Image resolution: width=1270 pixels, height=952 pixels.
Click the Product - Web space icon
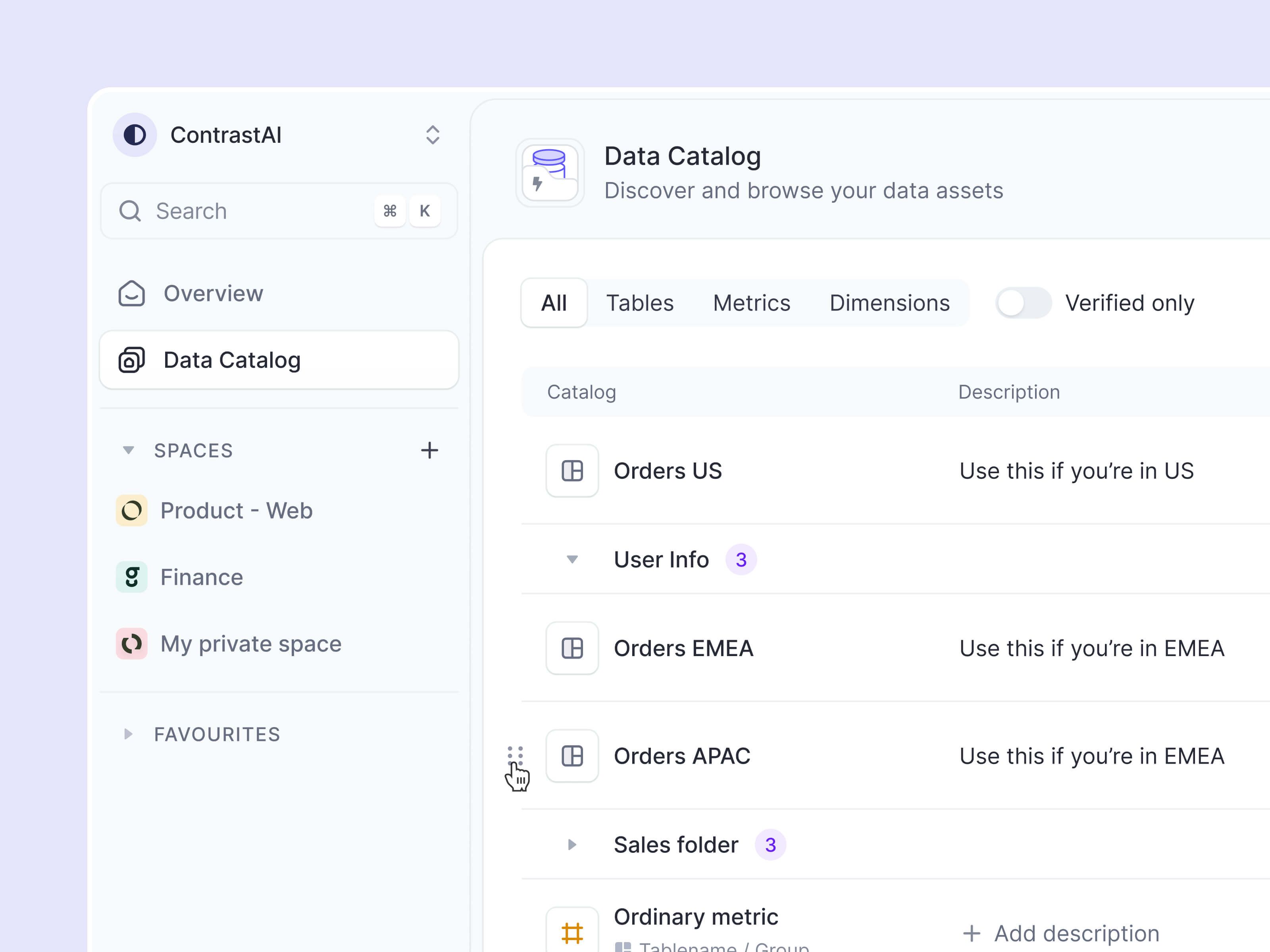(x=131, y=510)
